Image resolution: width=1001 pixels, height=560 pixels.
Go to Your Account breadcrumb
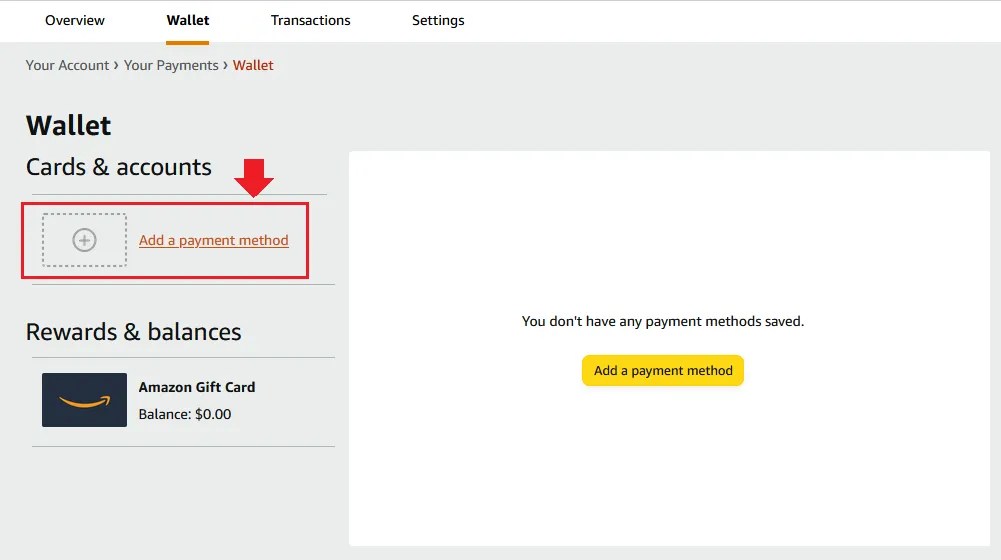(x=67, y=65)
